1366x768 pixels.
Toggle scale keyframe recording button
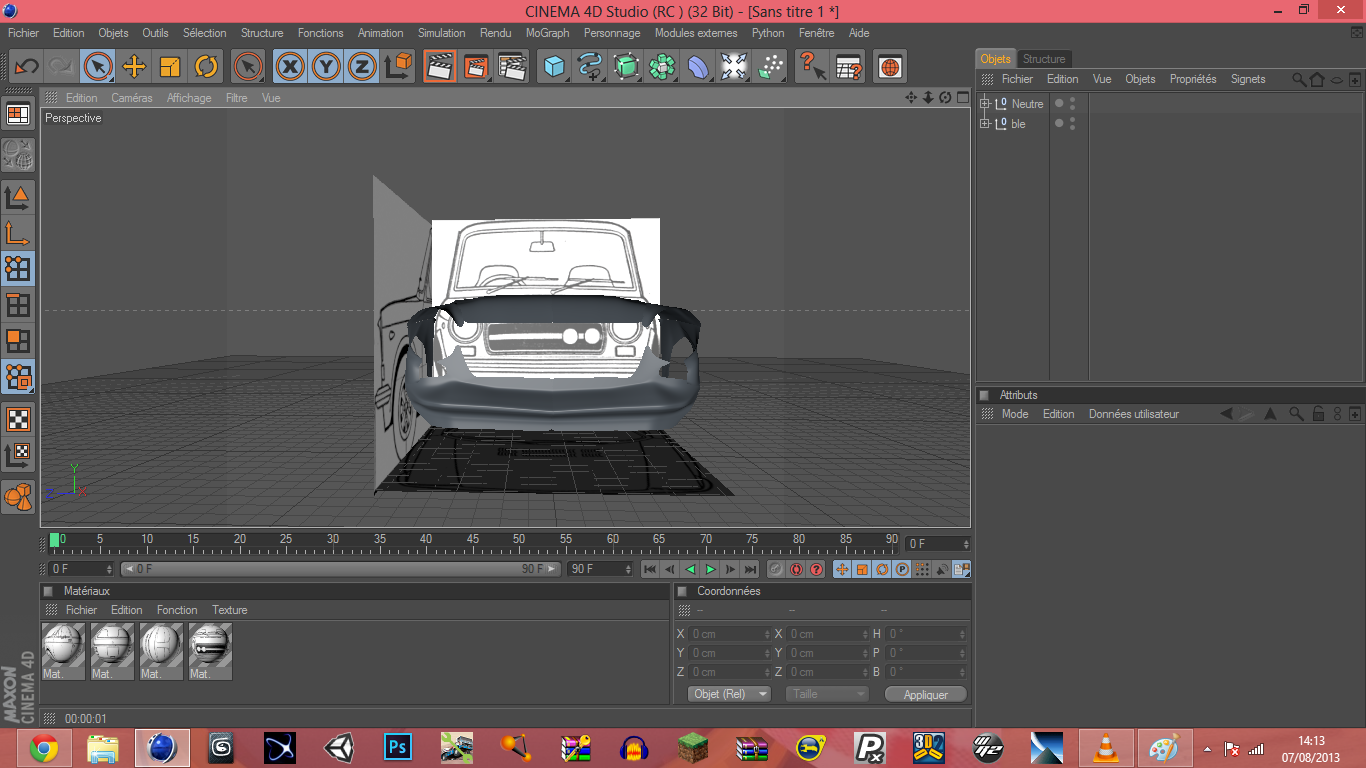click(x=862, y=569)
